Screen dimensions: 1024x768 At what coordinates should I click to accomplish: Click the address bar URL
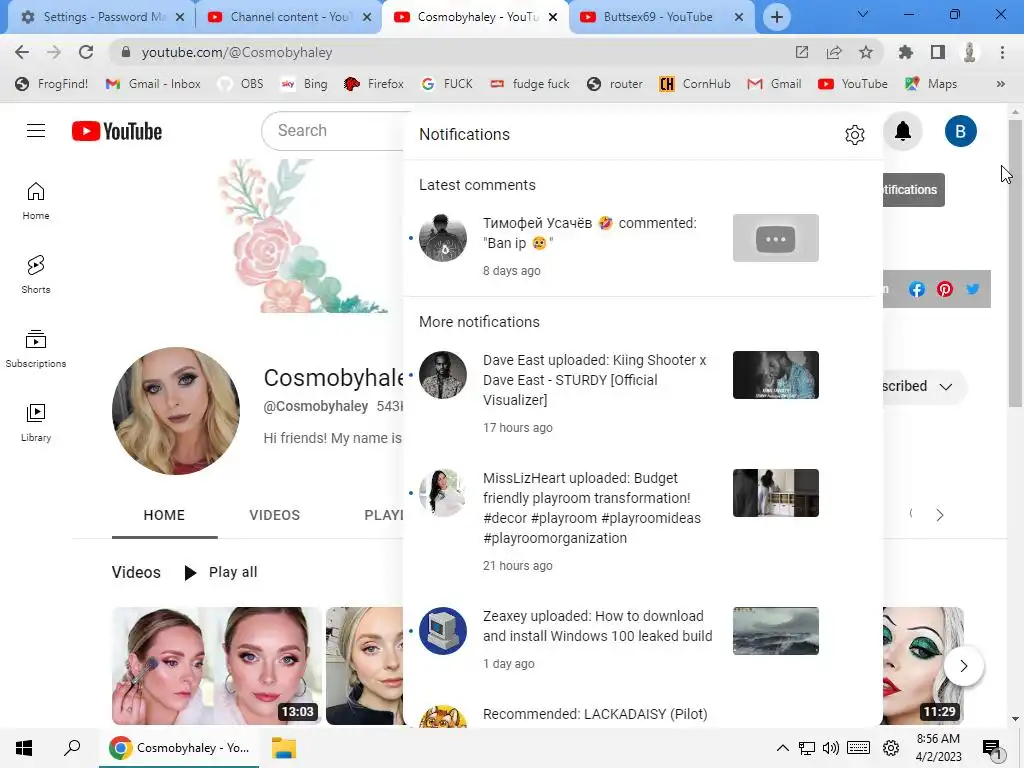(236, 52)
